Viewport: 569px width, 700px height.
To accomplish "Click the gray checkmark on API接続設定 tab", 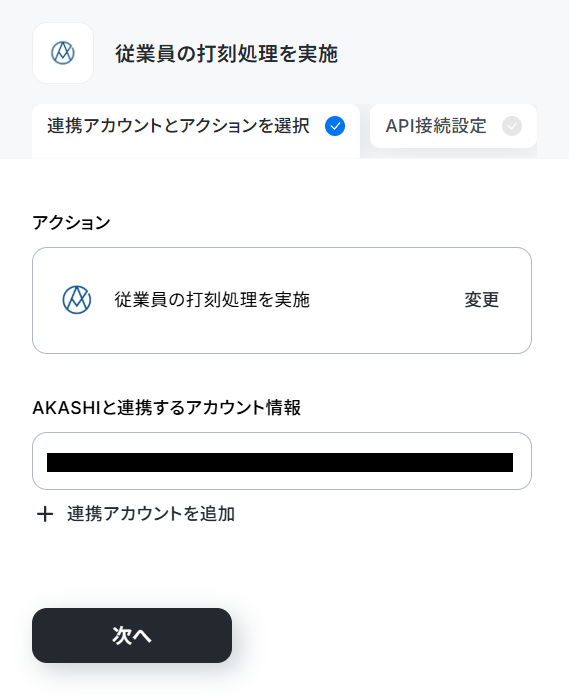I will 512,126.
